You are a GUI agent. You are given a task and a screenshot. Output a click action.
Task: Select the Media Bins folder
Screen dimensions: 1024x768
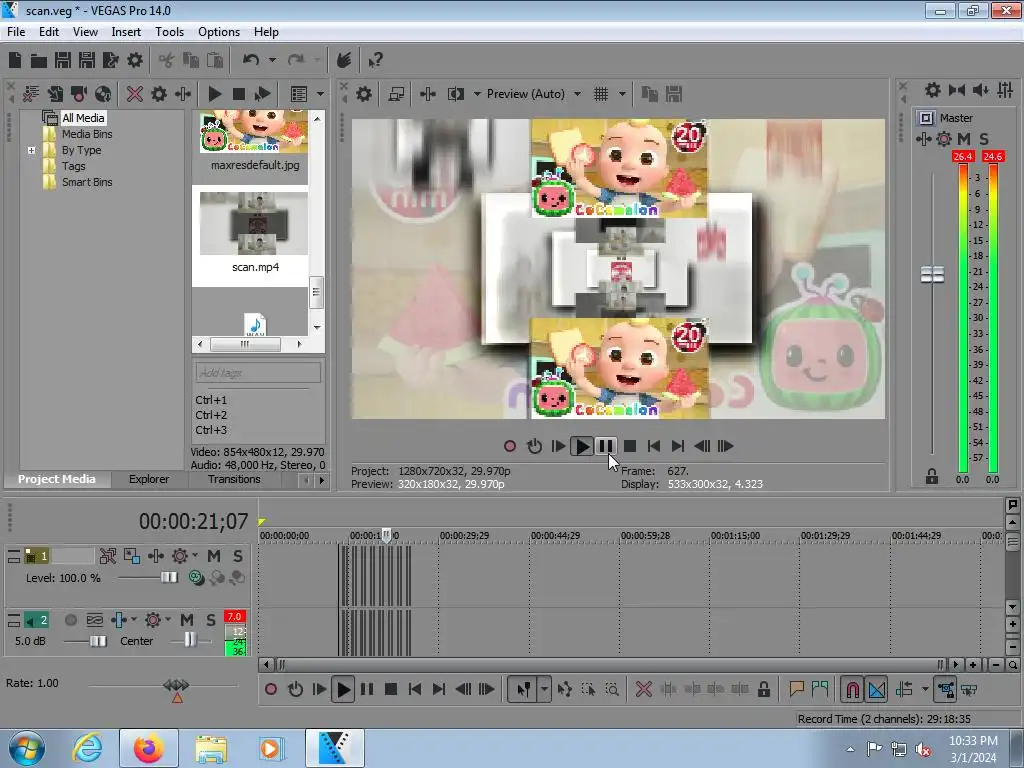coord(87,134)
